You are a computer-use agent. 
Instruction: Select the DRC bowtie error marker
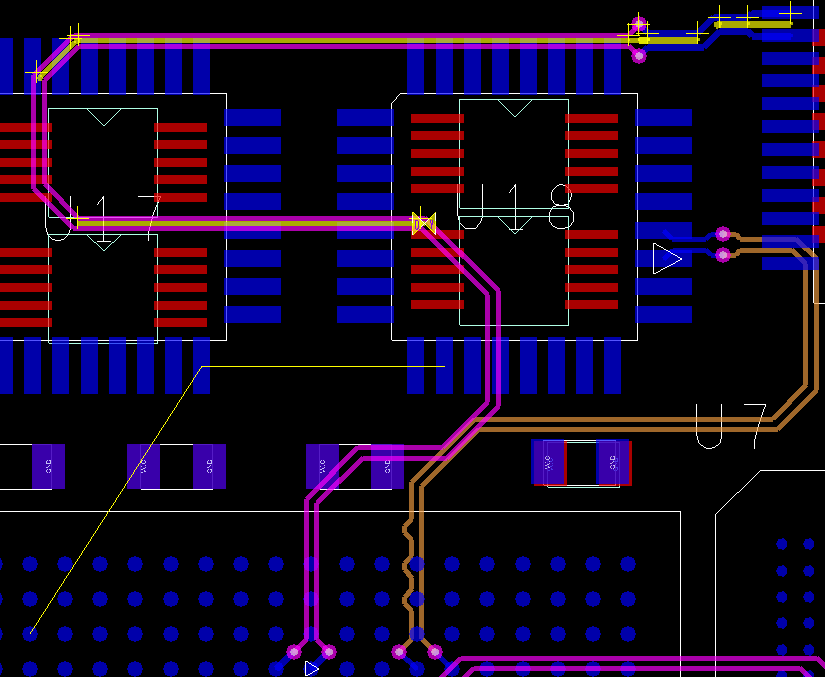point(424,224)
